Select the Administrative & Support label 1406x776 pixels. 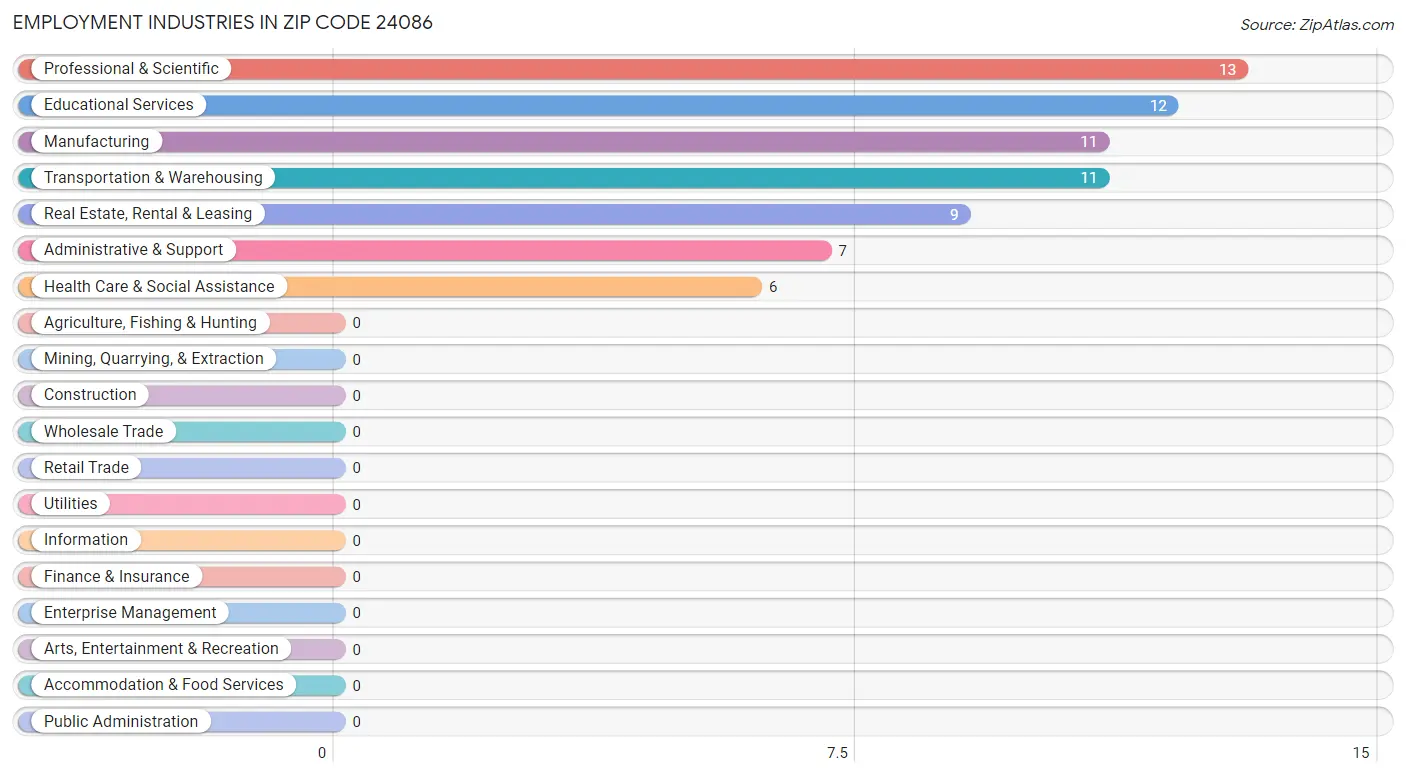coord(134,250)
